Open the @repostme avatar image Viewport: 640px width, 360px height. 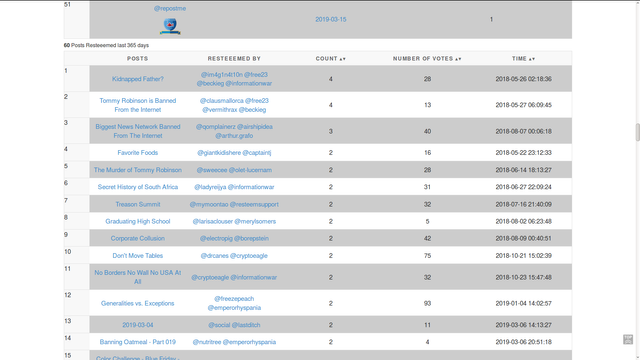170,25
